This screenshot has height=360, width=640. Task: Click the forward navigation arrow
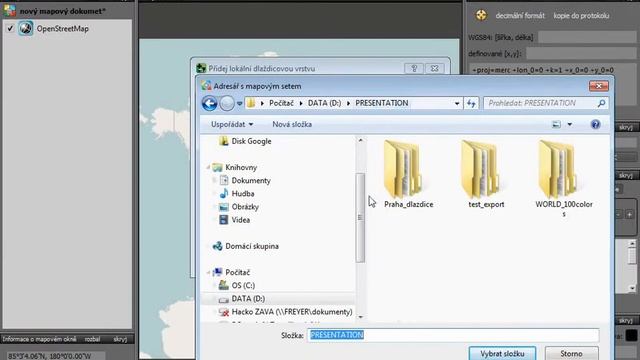click(227, 103)
